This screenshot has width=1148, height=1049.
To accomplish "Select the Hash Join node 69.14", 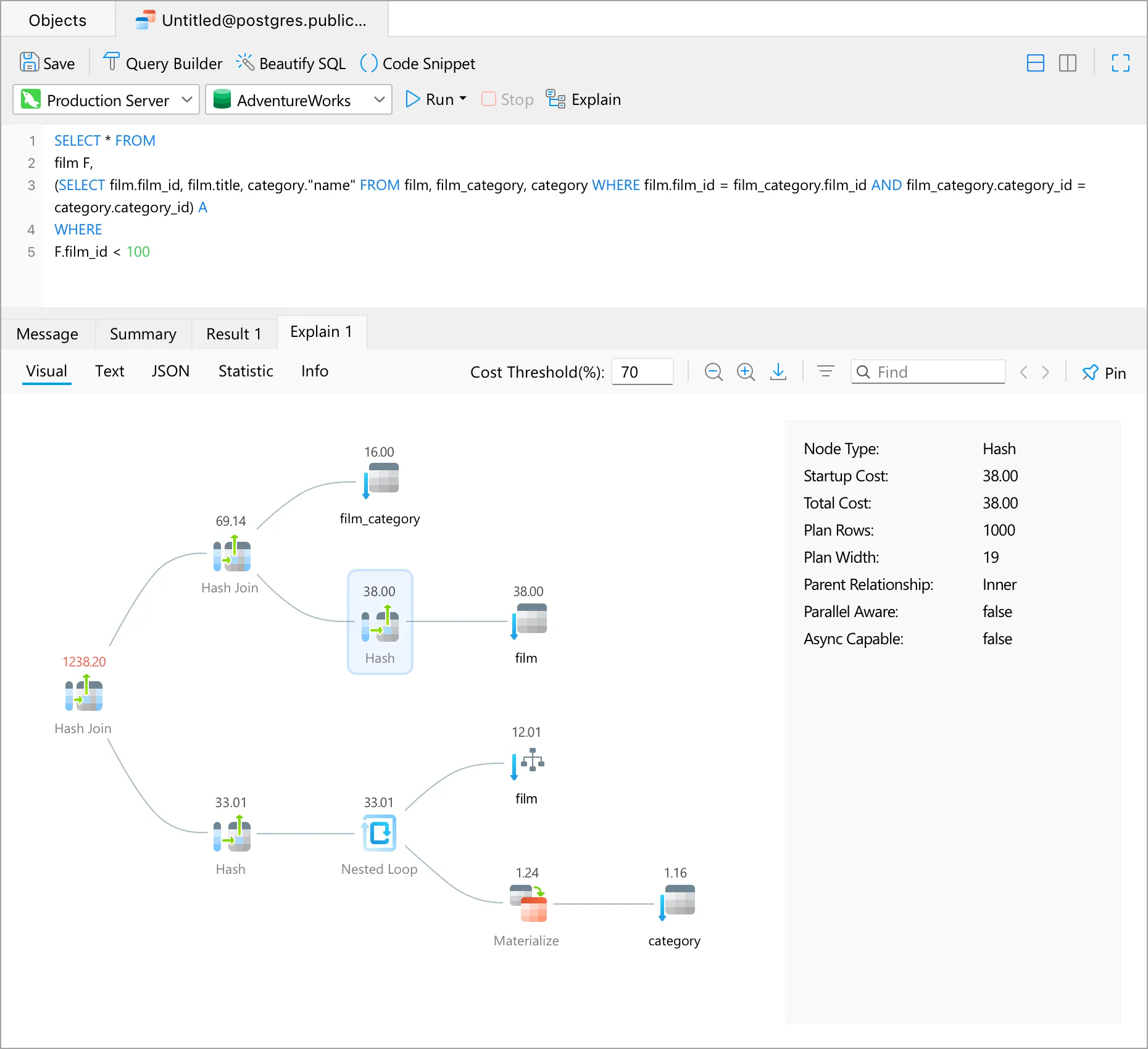I will (231, 554).
